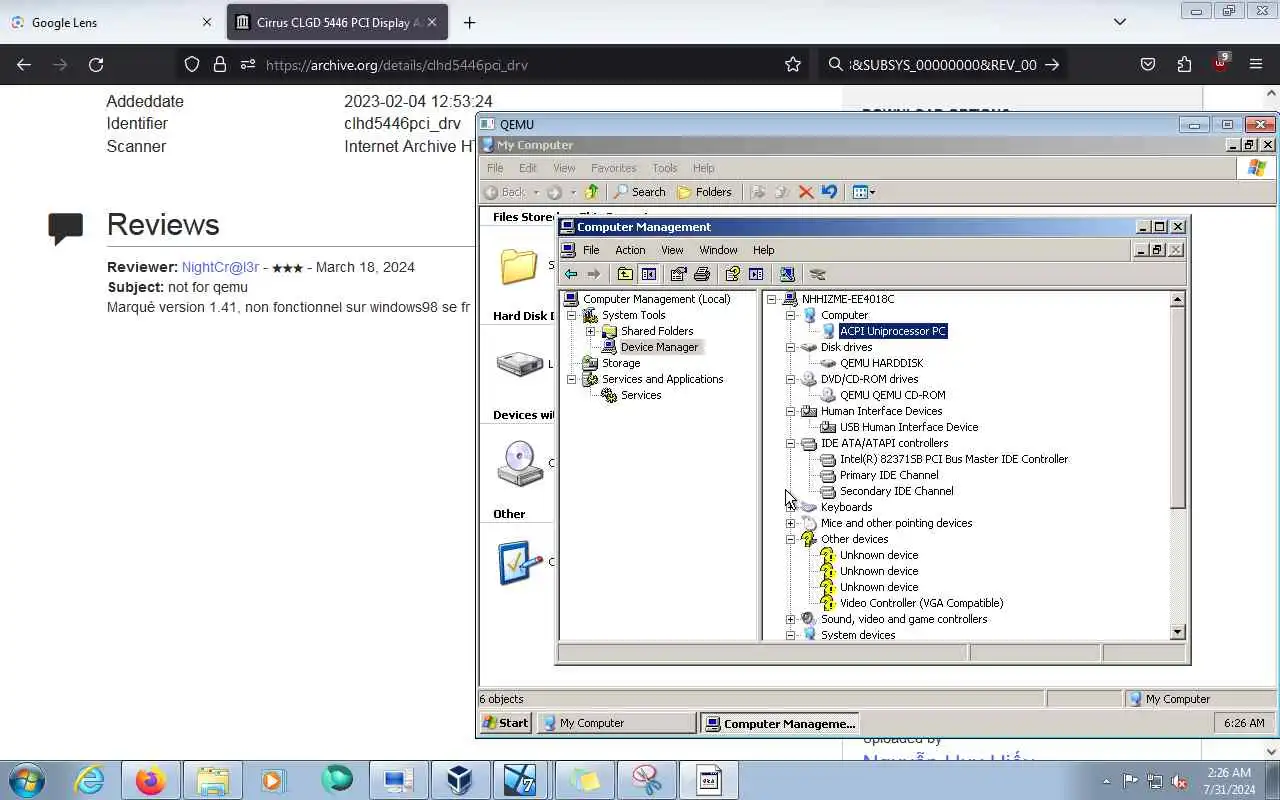Open reviewer NightCr@l3r profile link
The image size is (1280, 800).
coord(220,267)
